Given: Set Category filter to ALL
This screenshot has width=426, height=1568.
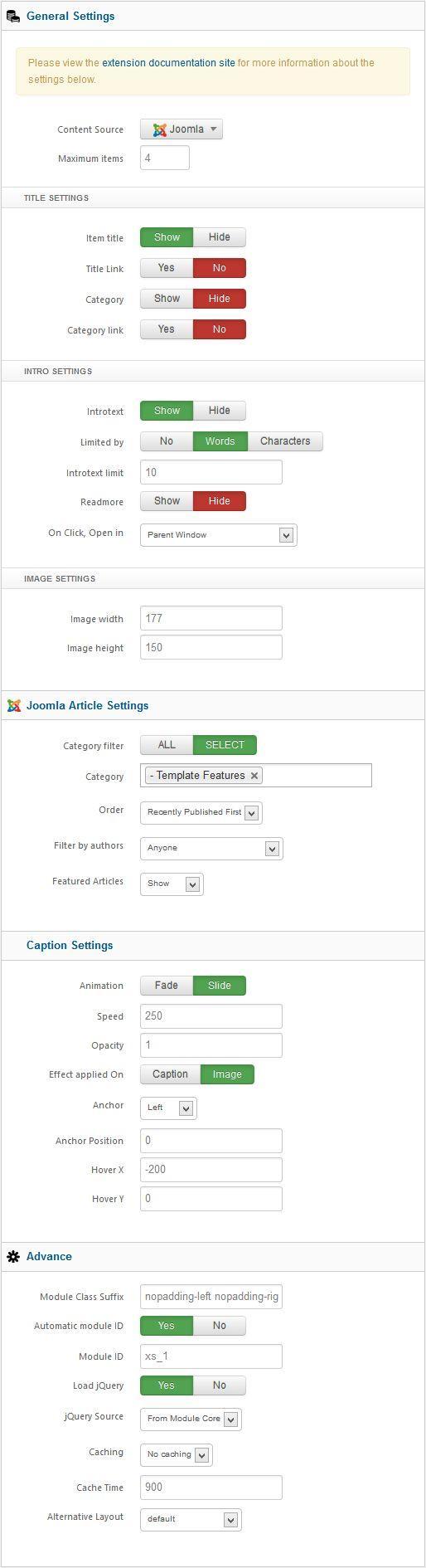Looking at the screenshot, I should coord(167,745).
